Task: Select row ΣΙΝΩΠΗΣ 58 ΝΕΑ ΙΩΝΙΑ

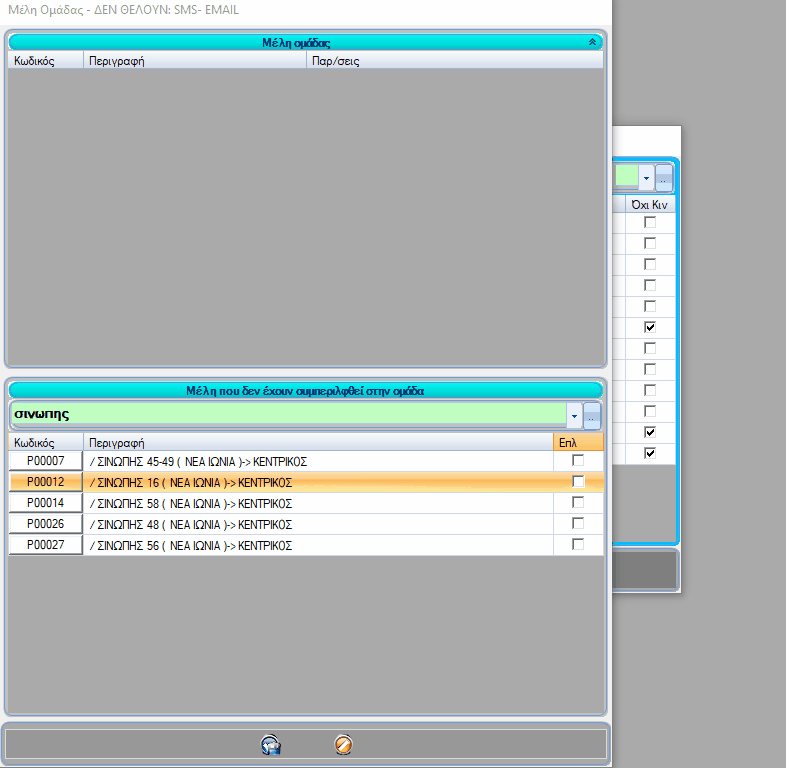Action: point(318,503)
